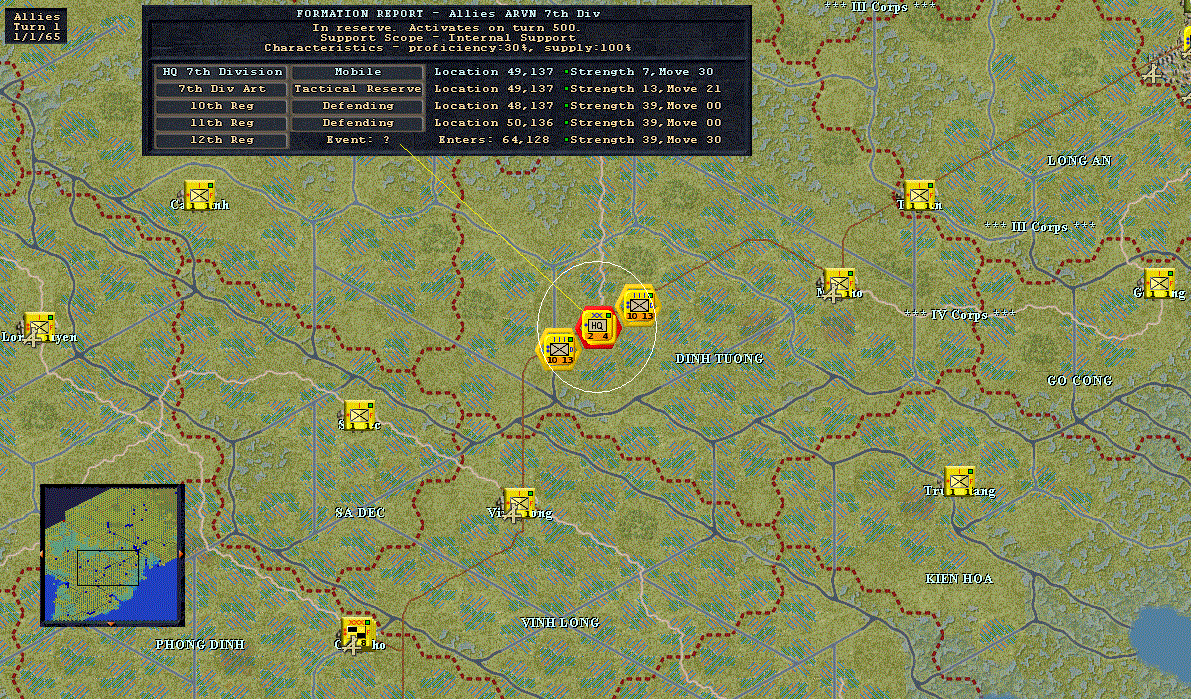Select the unit counter at Sa Dec town
1191x699 pixels.
tap(359, 415)
